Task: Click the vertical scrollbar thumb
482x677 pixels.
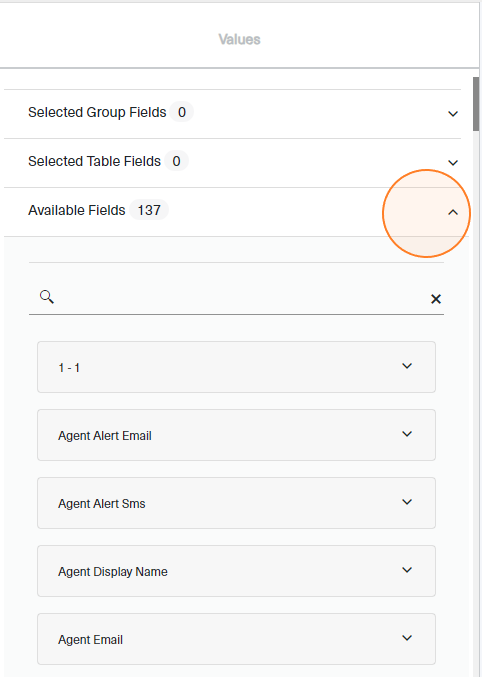Action: click(476, 104)
